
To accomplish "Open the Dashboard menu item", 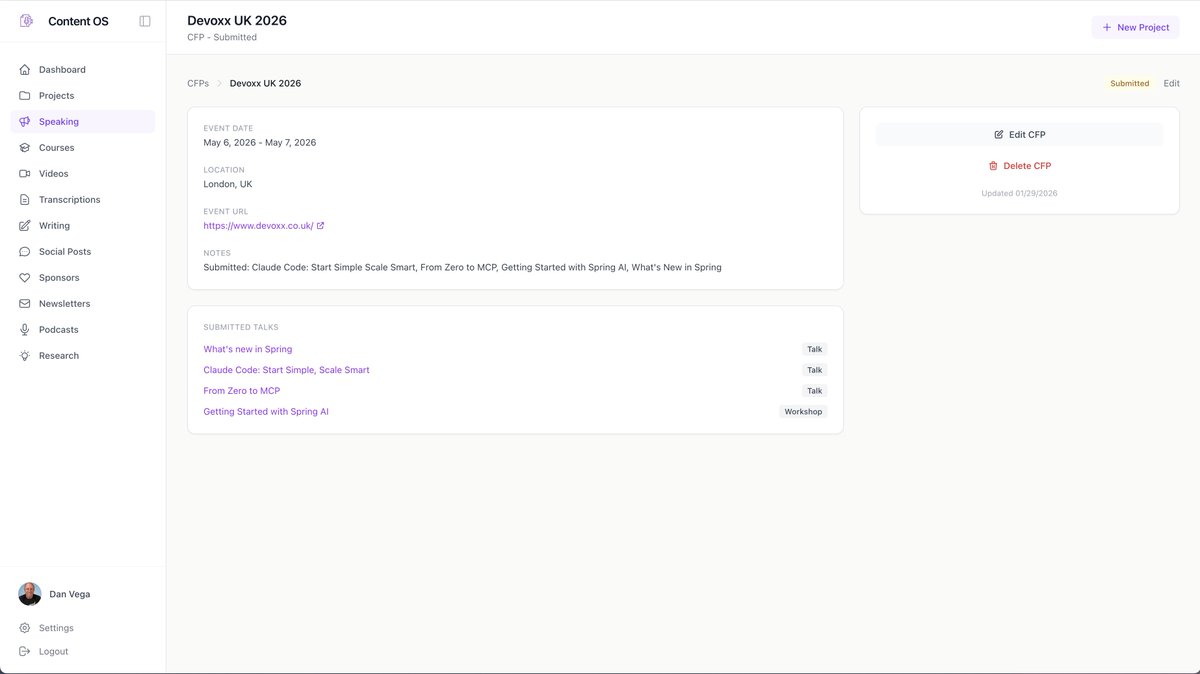I will [x=83, y=70].
